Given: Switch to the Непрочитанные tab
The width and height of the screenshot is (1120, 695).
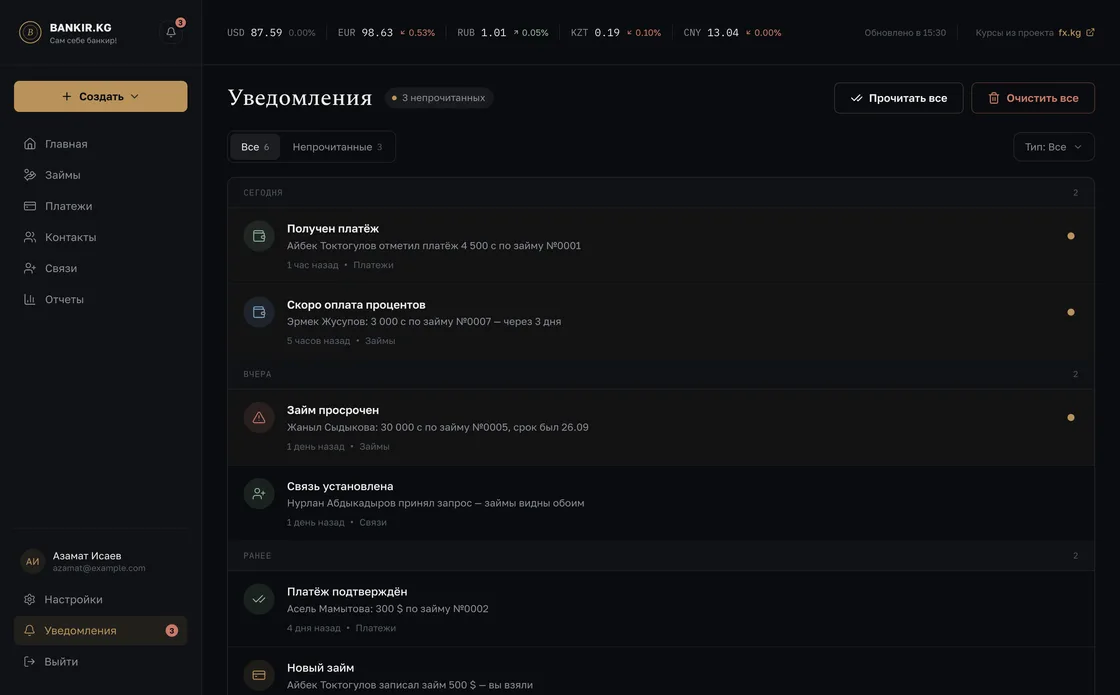Looking at the screenshot, I should tap(337, 147).
